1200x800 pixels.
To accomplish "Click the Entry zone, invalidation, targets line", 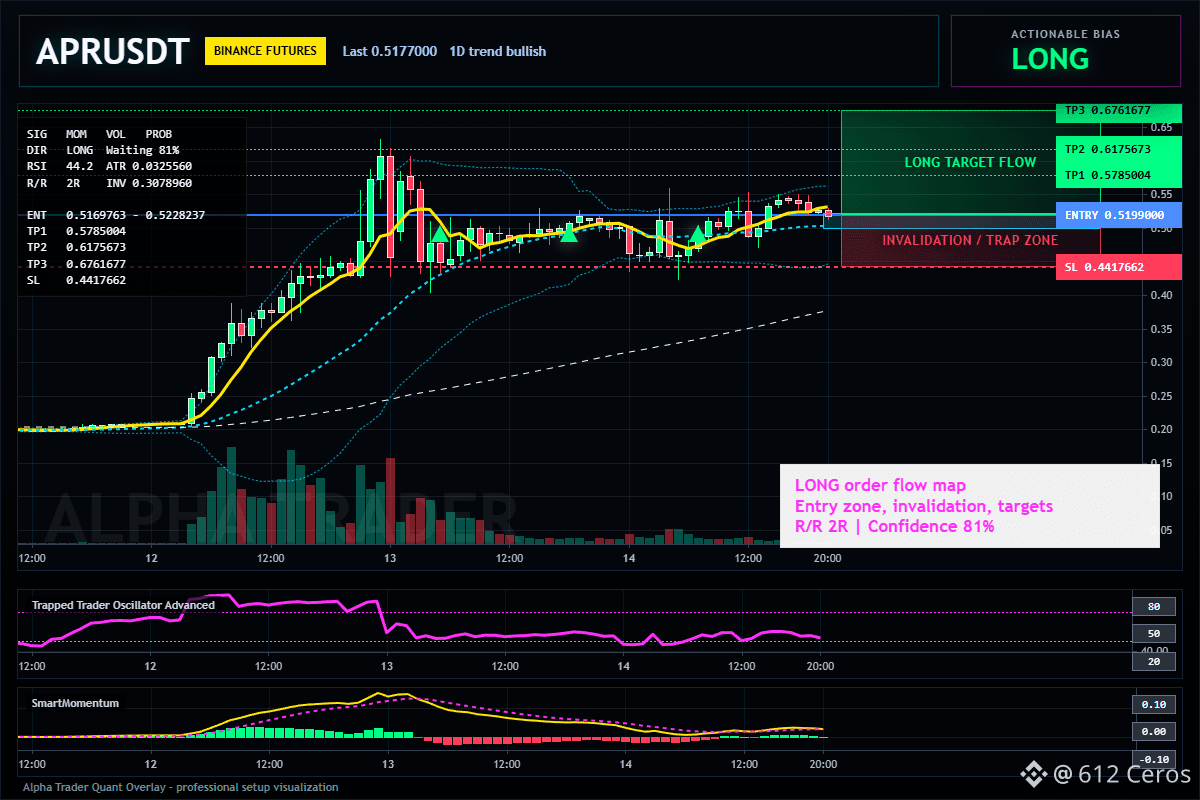I will pyautogui.click(x=923, y=506).
